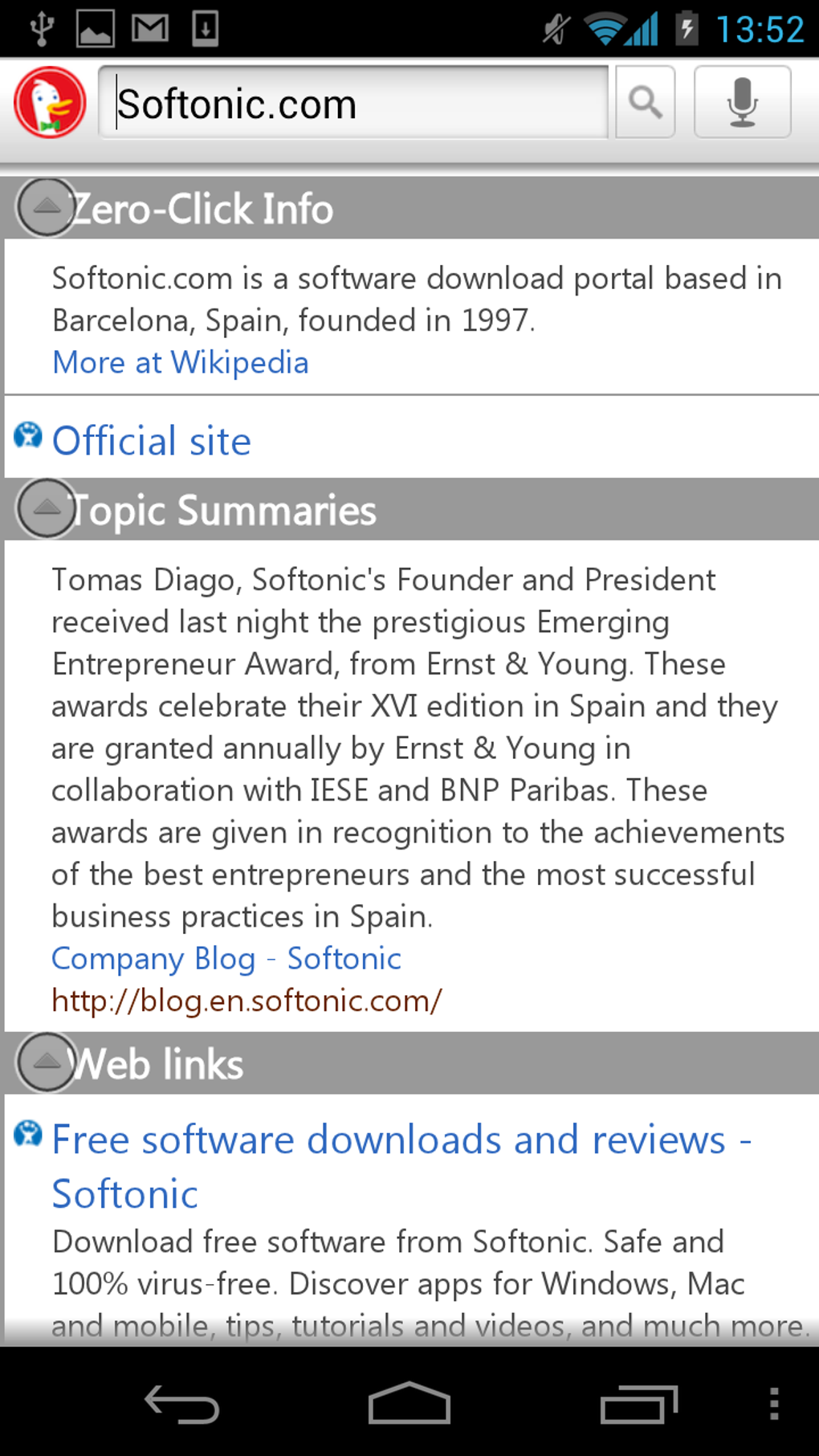Open the recent apps switcher

[x=639, y=1404]
